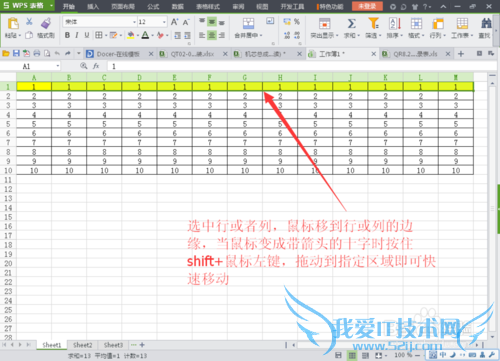
Task: Collapse the ribbon with the caret button
Action: coord(443,6)
